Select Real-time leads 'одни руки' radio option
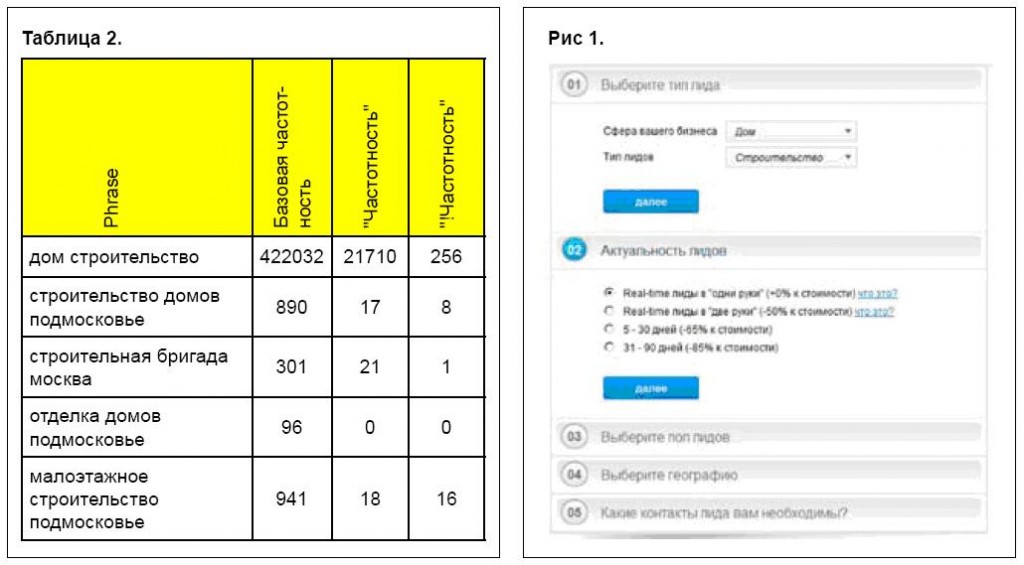This screenshot has height=565, width=1024. click(x=609, y=293)
